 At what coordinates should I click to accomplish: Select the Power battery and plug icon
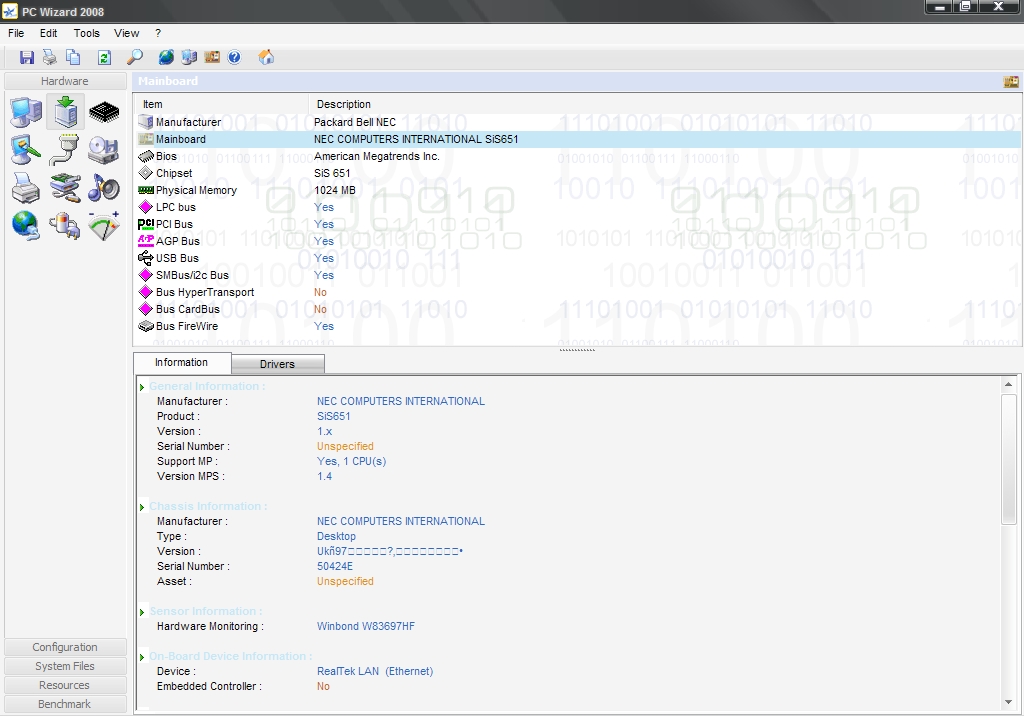65,226
